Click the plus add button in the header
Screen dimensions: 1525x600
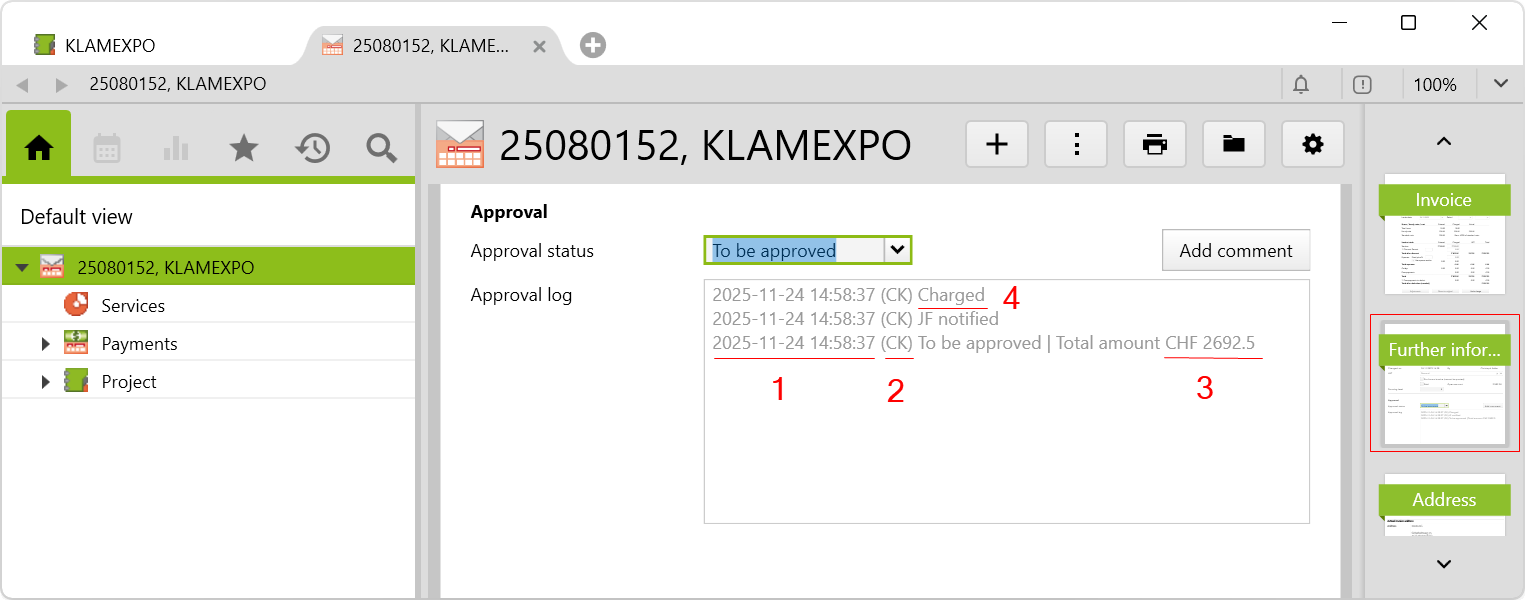997,145
